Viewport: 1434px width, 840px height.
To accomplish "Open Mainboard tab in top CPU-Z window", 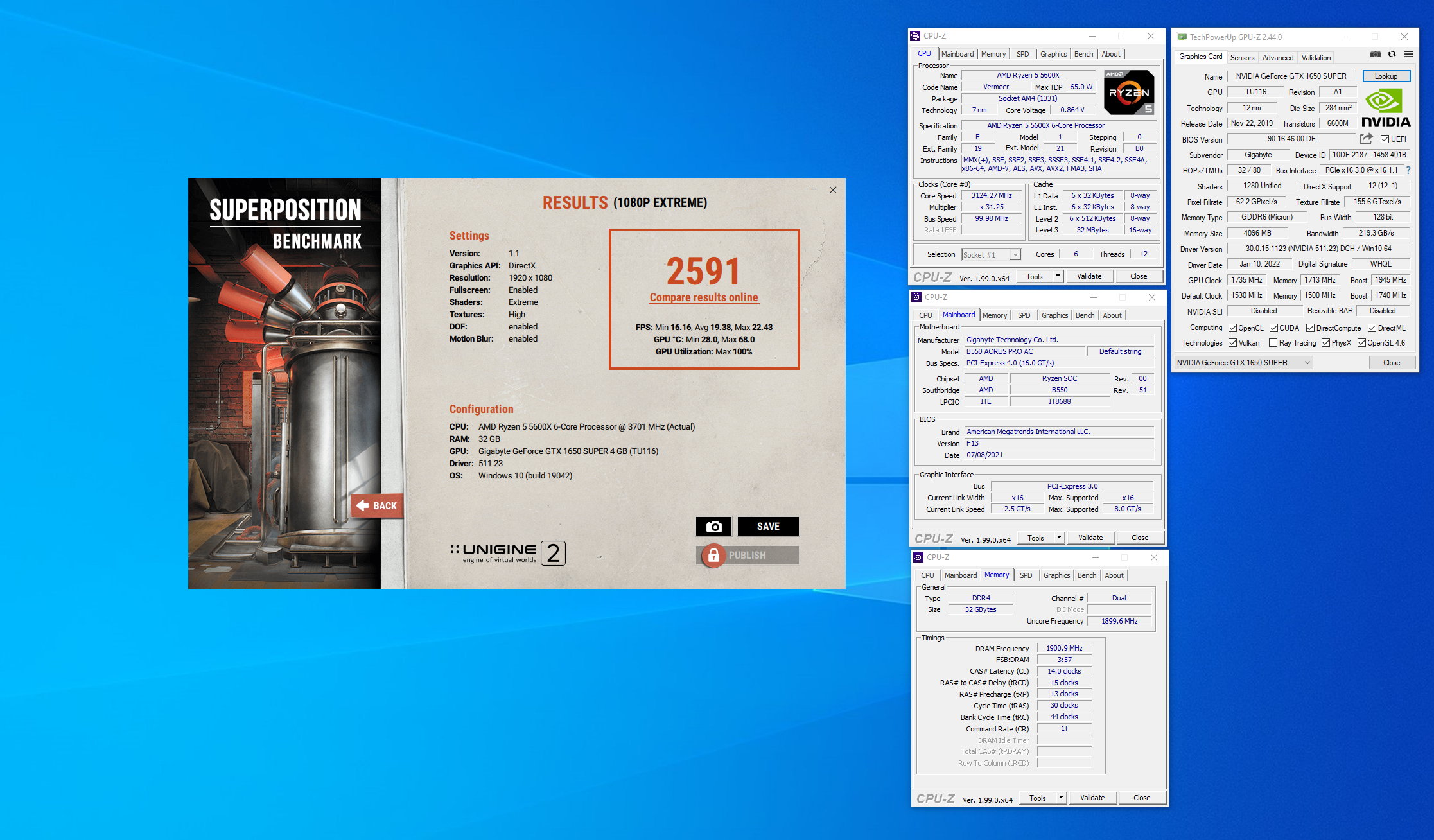I will click(x=957, y=54).
